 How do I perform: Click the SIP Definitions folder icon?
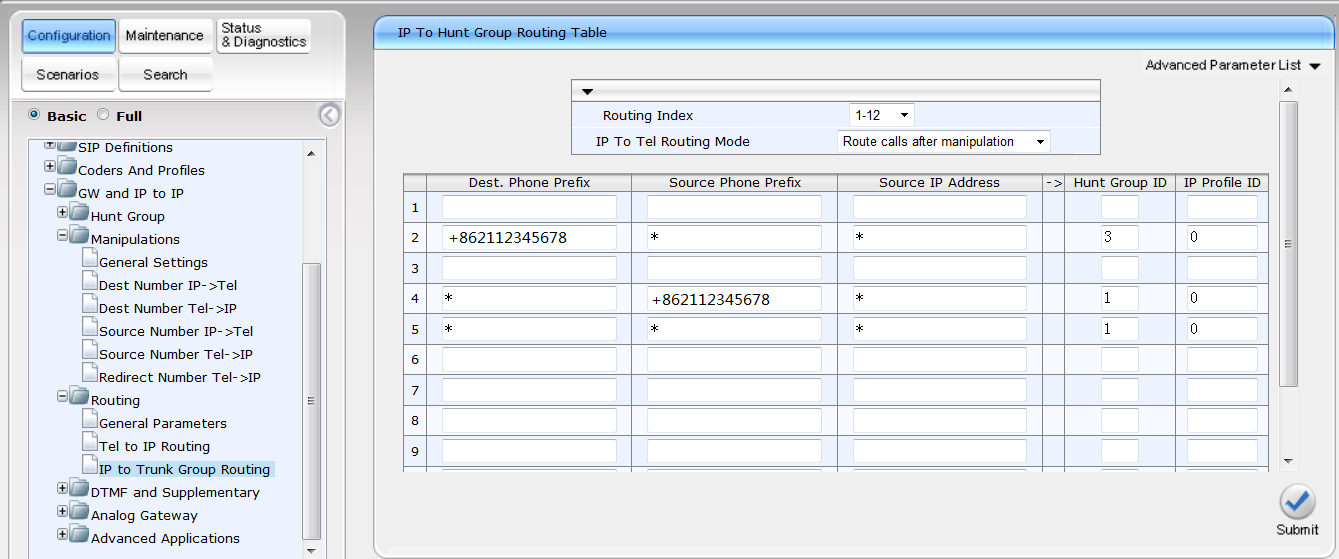coord(66,147)
